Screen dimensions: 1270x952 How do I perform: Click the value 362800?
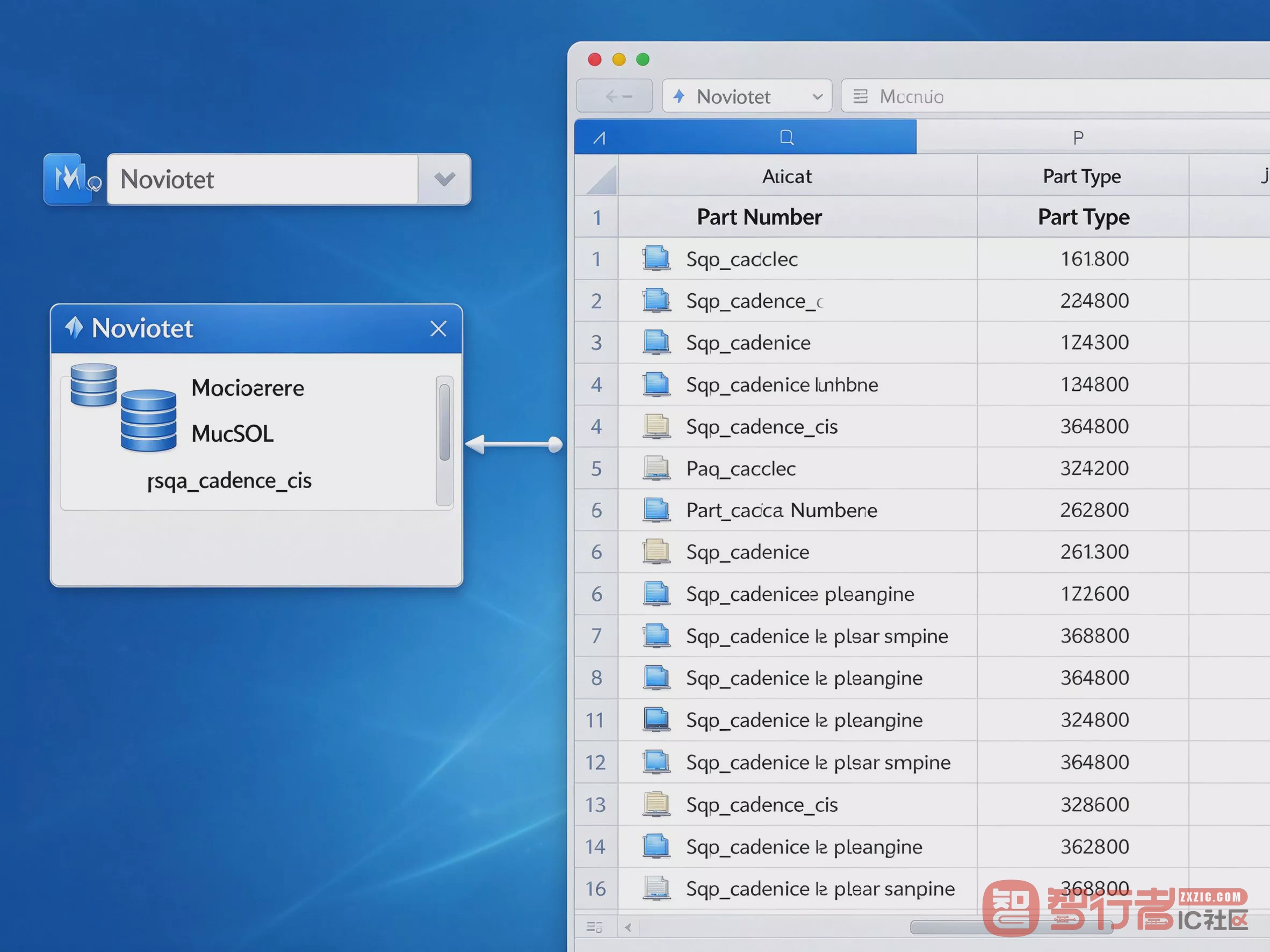(1094, 846)
